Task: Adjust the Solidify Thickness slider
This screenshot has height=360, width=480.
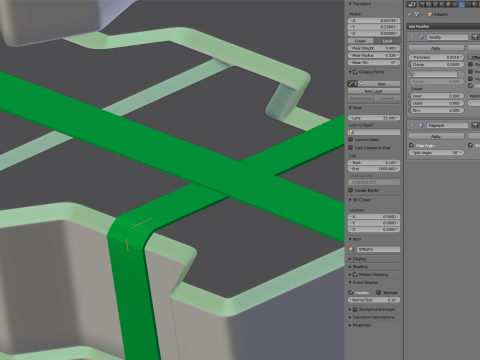Action: pos(436,57)
